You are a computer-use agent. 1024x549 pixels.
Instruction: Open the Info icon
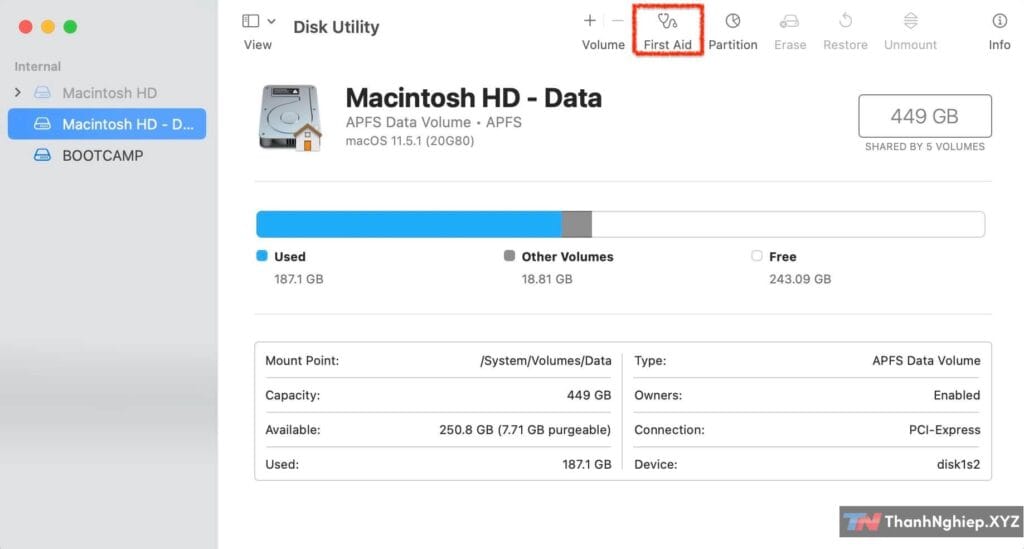(999, 21)
